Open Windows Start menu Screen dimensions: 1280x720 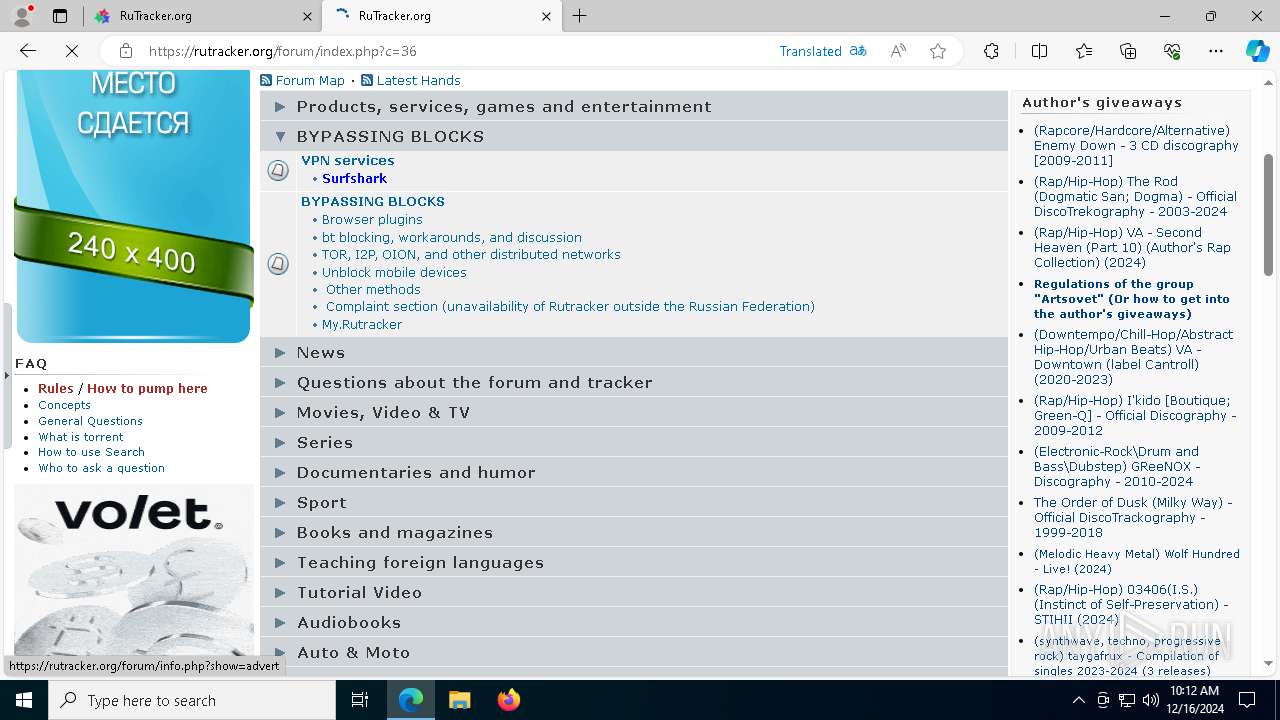24,700
